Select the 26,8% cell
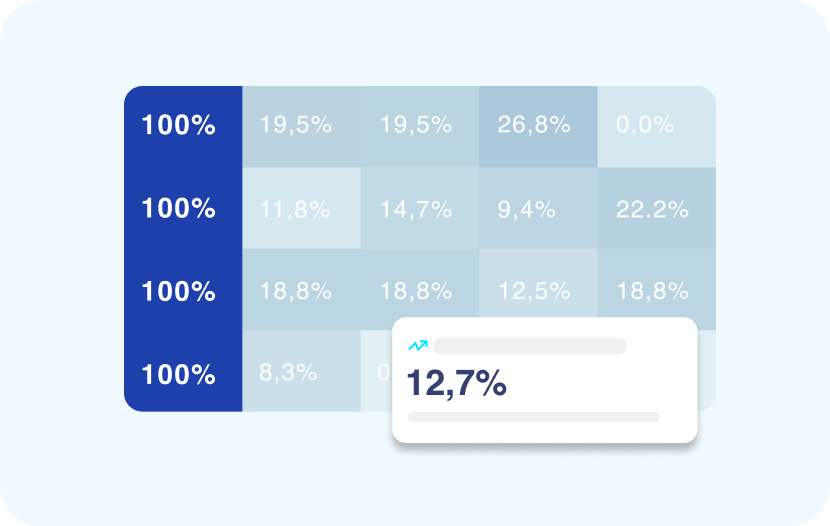 pos(534,126)
